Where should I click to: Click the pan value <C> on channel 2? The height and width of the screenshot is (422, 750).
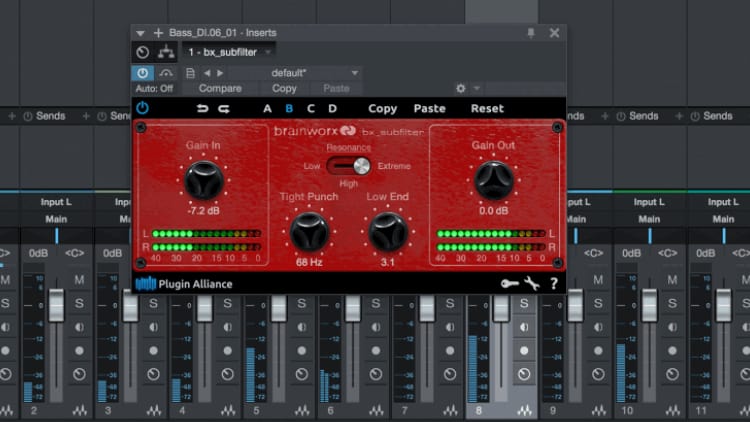point(74,253)
